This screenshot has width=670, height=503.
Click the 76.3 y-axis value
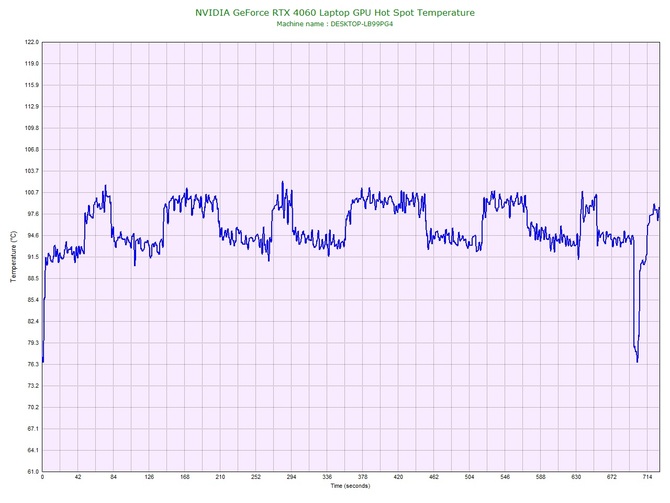tap(32, 365)
